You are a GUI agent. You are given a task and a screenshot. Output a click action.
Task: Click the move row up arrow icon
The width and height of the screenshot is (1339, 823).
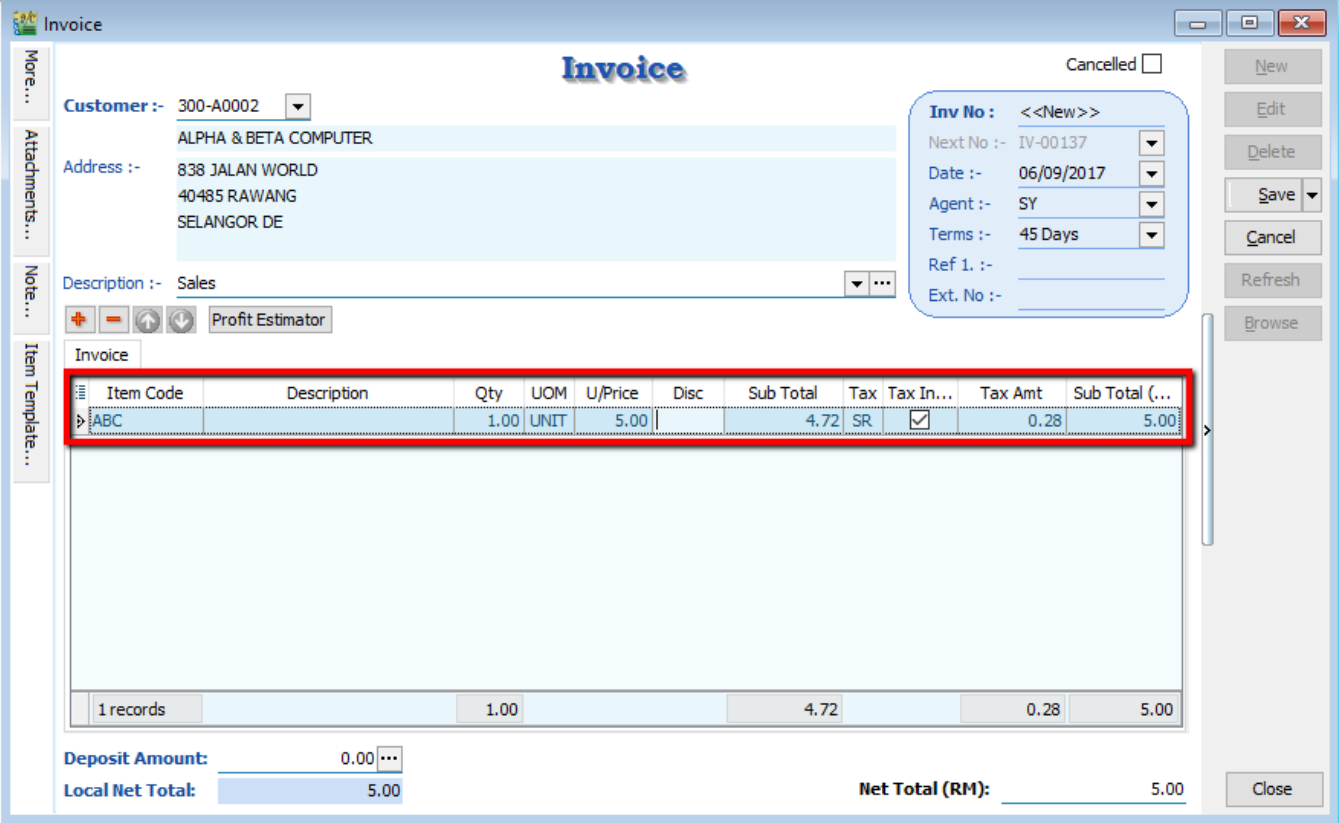(147, 320)
